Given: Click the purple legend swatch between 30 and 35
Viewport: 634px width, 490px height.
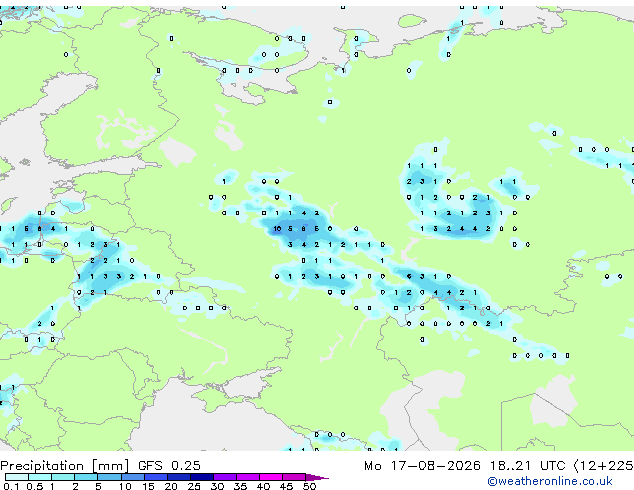Looking at the screenshot, I should coord(225,477).
